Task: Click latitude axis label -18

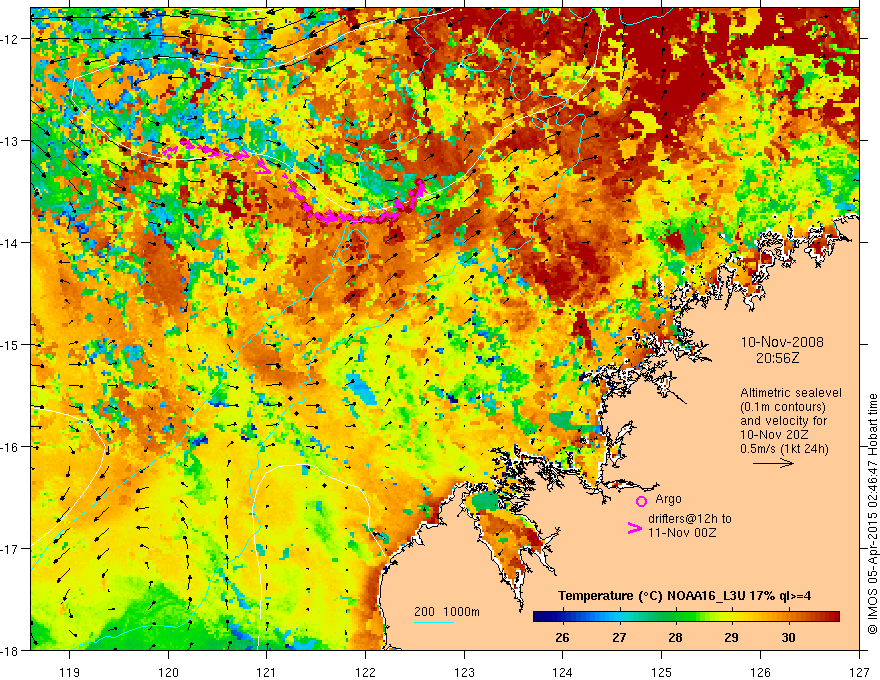Action: tap(11, 650)
